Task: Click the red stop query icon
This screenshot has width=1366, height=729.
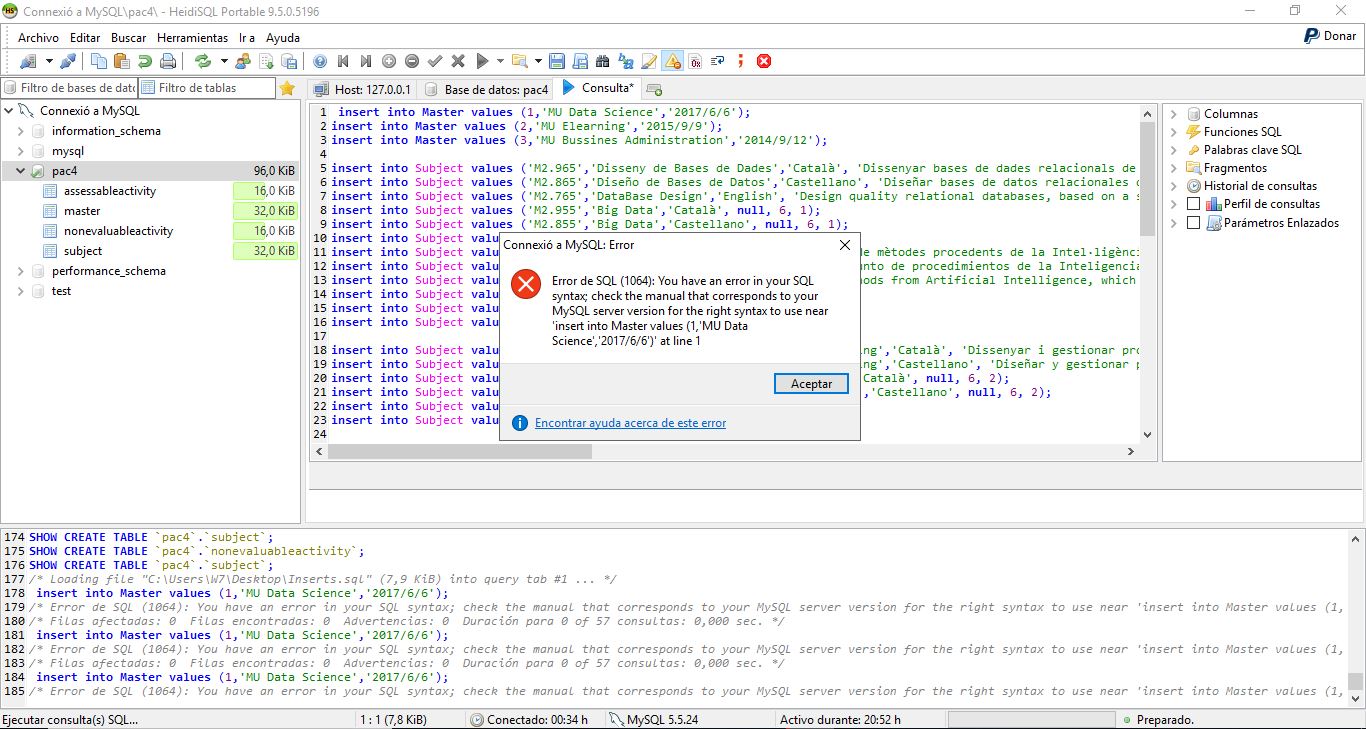Action: (x=764, y=61)
